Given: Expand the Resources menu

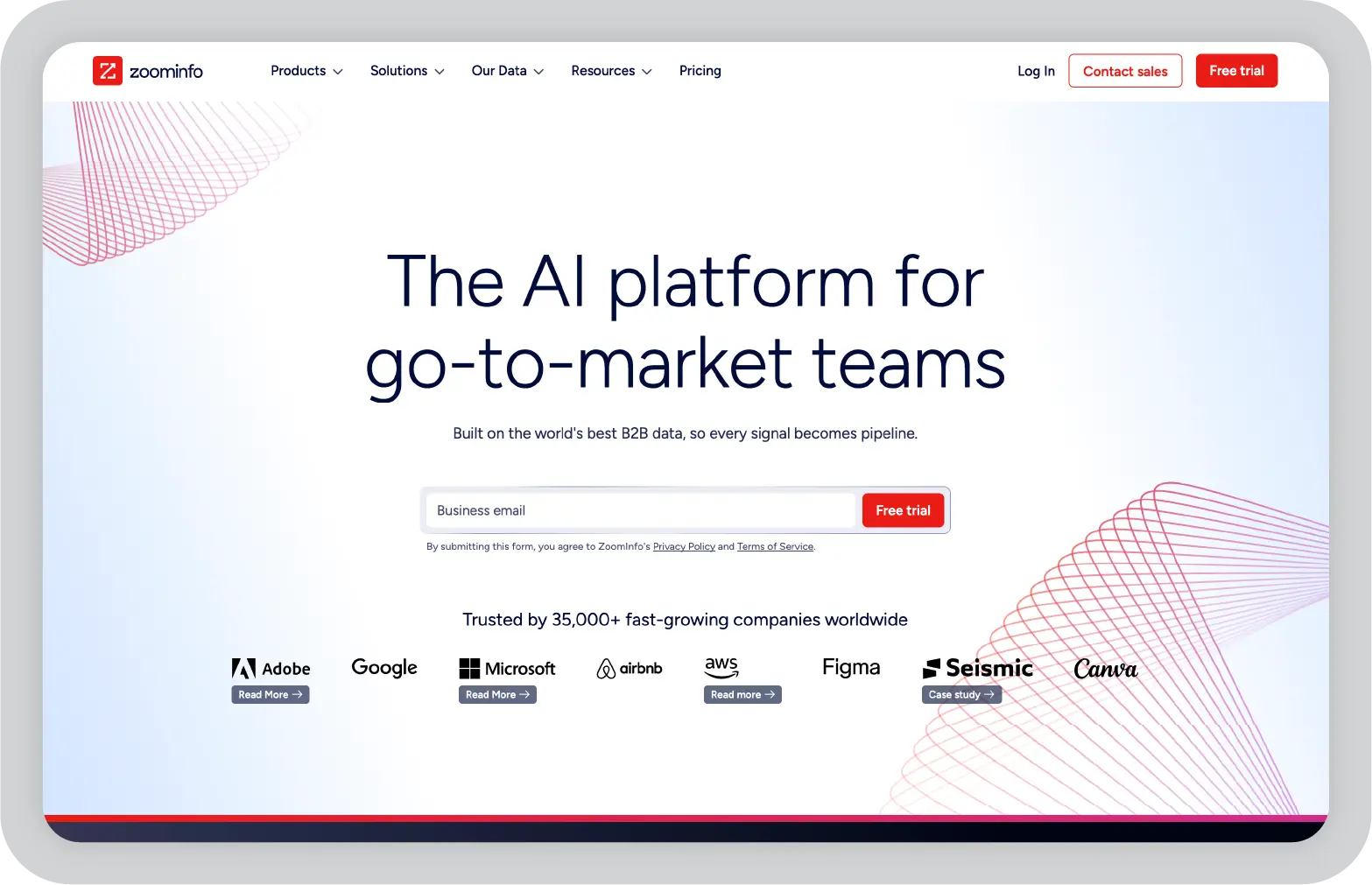Looking at the screenshot, I should (611, 71).
